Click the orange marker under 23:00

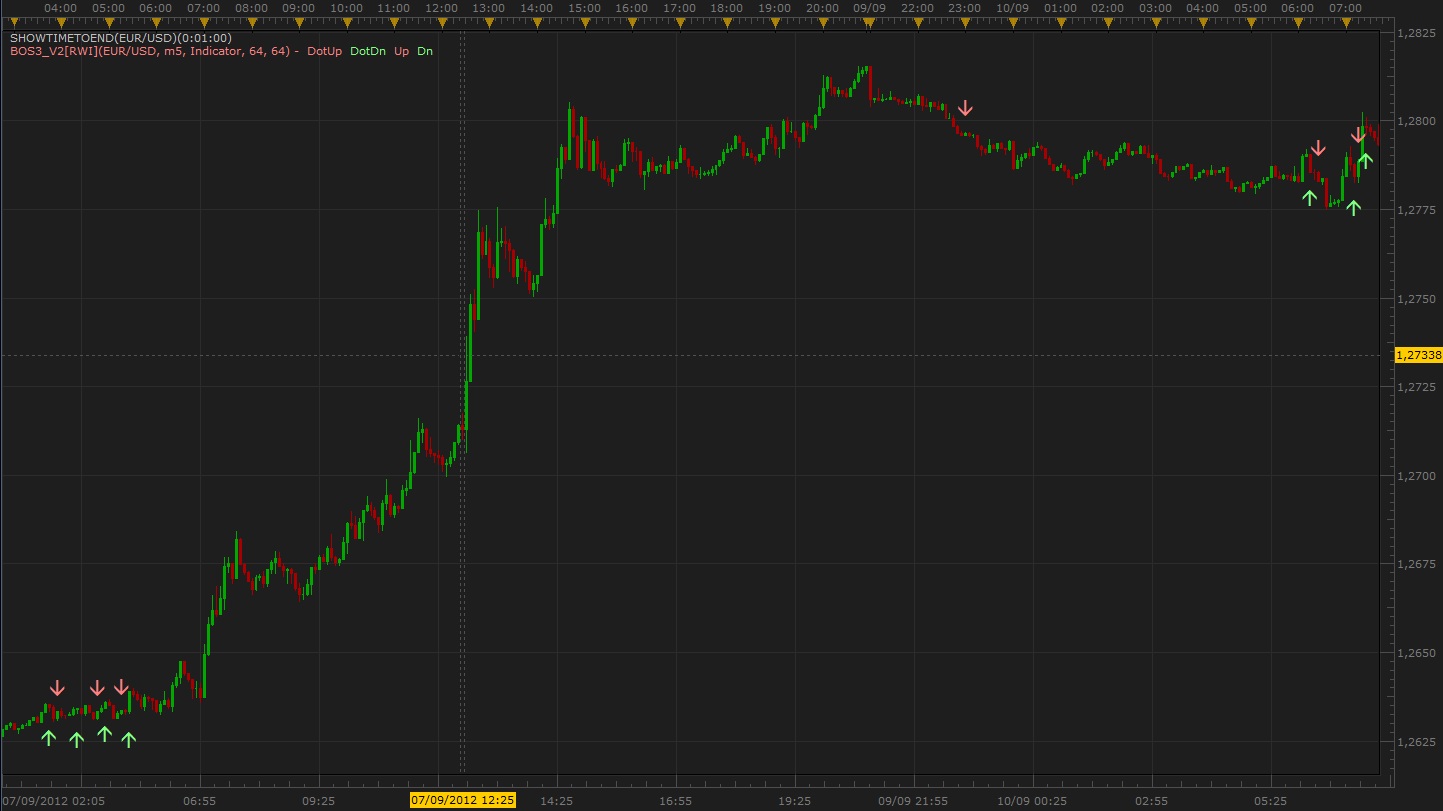click(x=965, y=21)
